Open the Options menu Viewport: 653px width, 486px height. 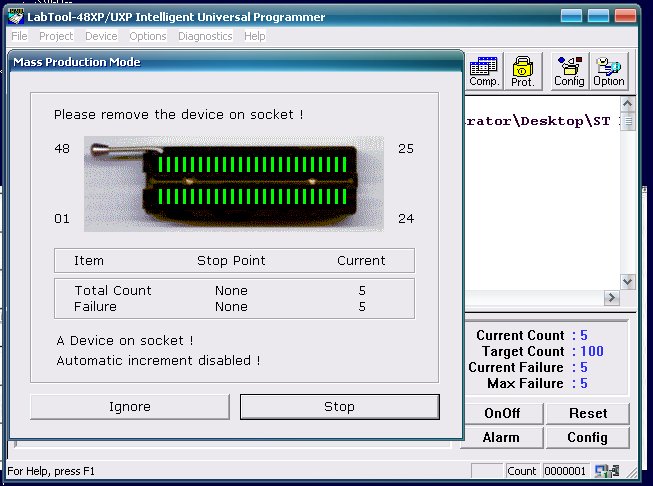click(148, 36)
